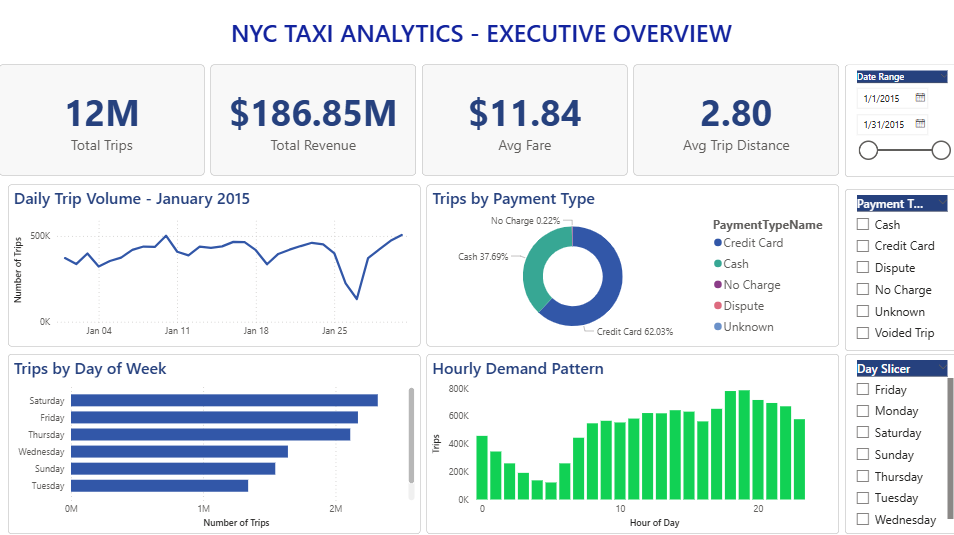Enable the Dispute payment filter checkbox
Screen dimensions: 954x535
pos(863,267)
